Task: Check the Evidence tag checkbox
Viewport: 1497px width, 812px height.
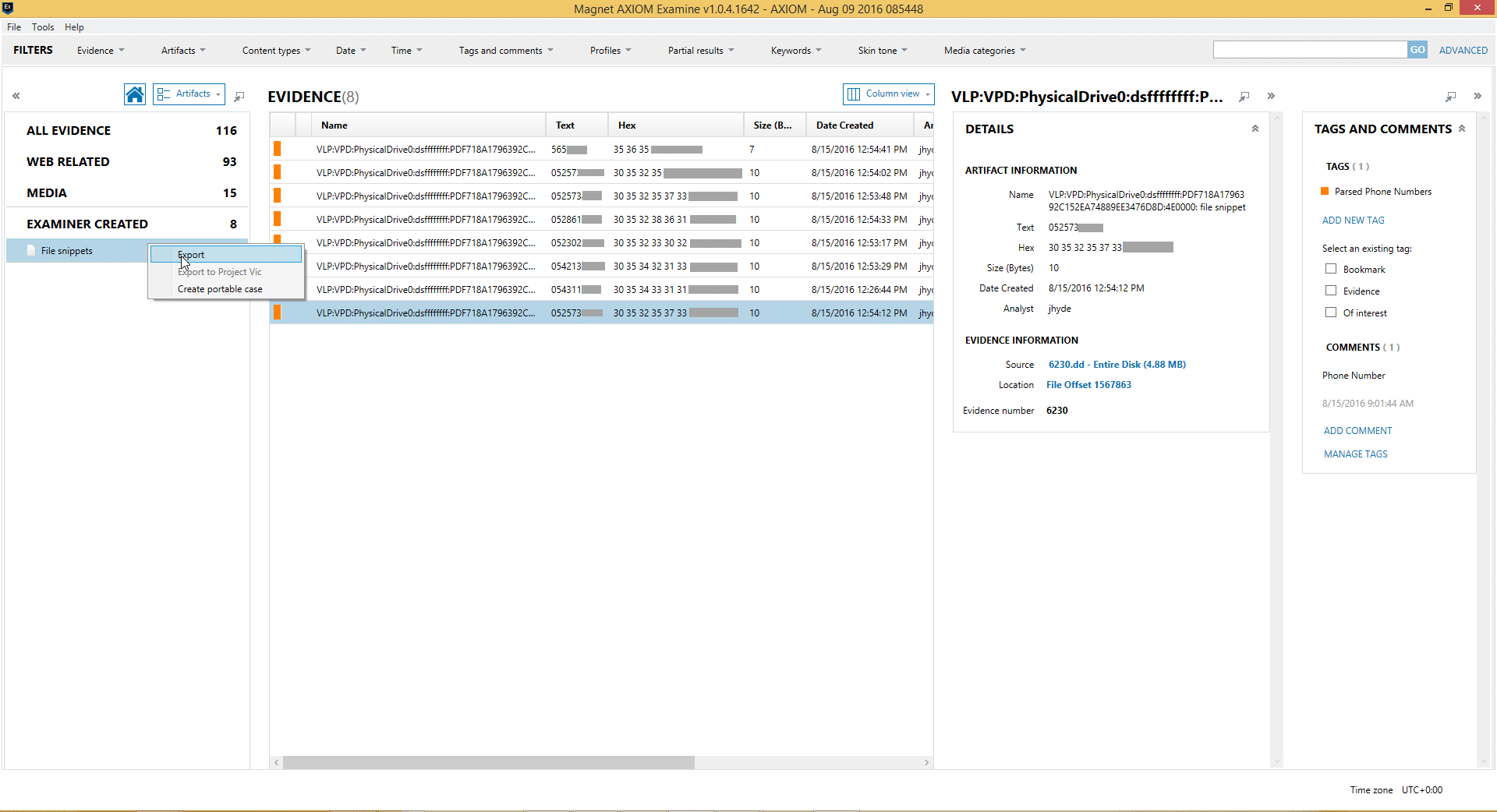Action: click(x=1331, y=291)
